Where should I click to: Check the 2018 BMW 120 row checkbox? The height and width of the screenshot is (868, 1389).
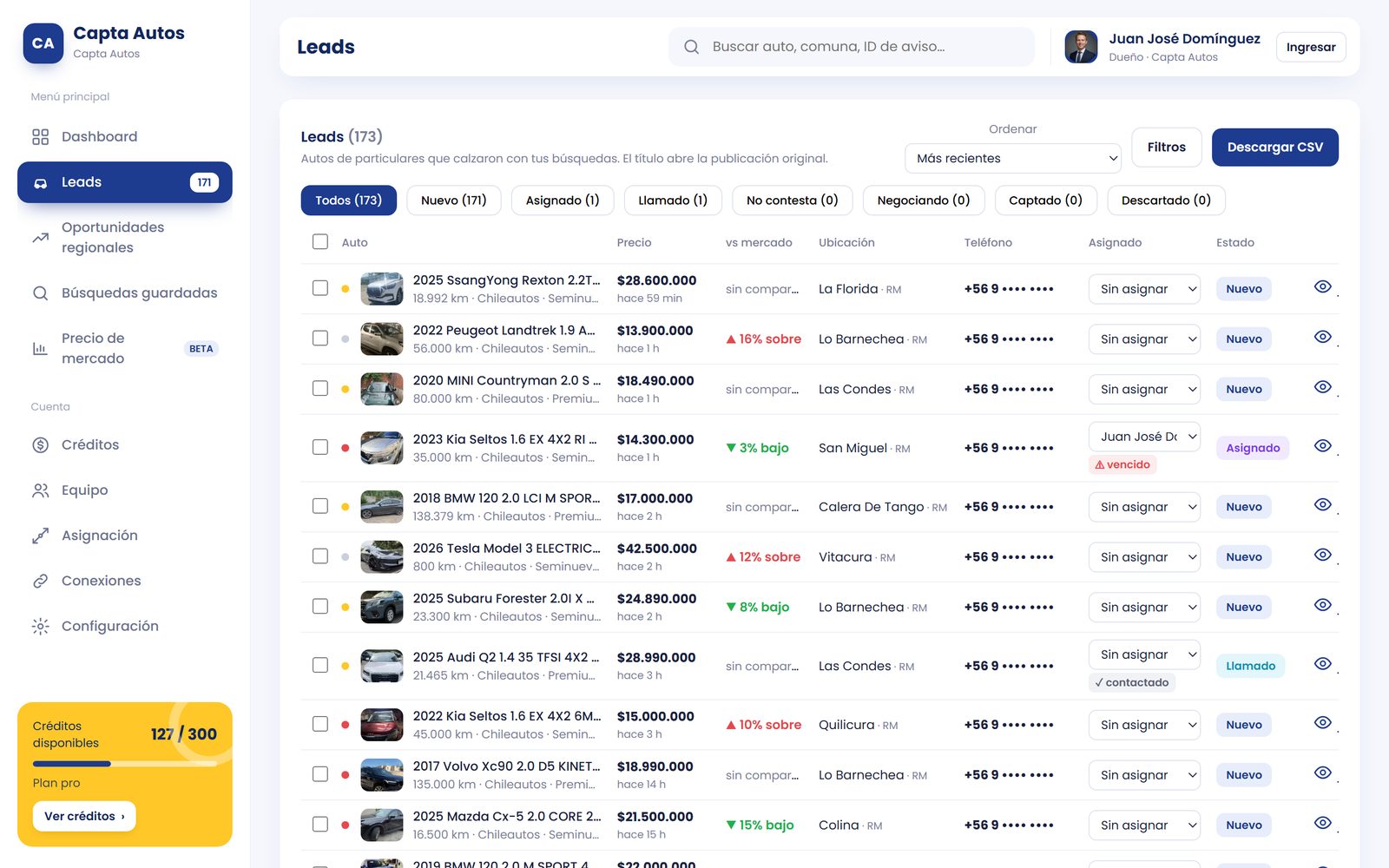click(320, 506)
